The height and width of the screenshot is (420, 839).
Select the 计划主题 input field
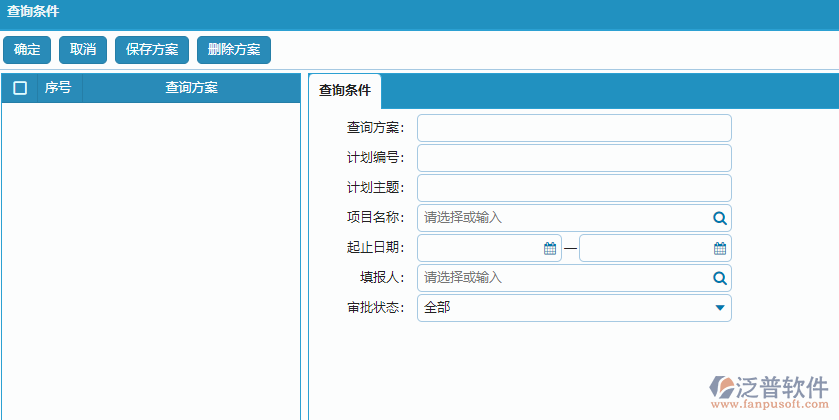coord(574,188)
